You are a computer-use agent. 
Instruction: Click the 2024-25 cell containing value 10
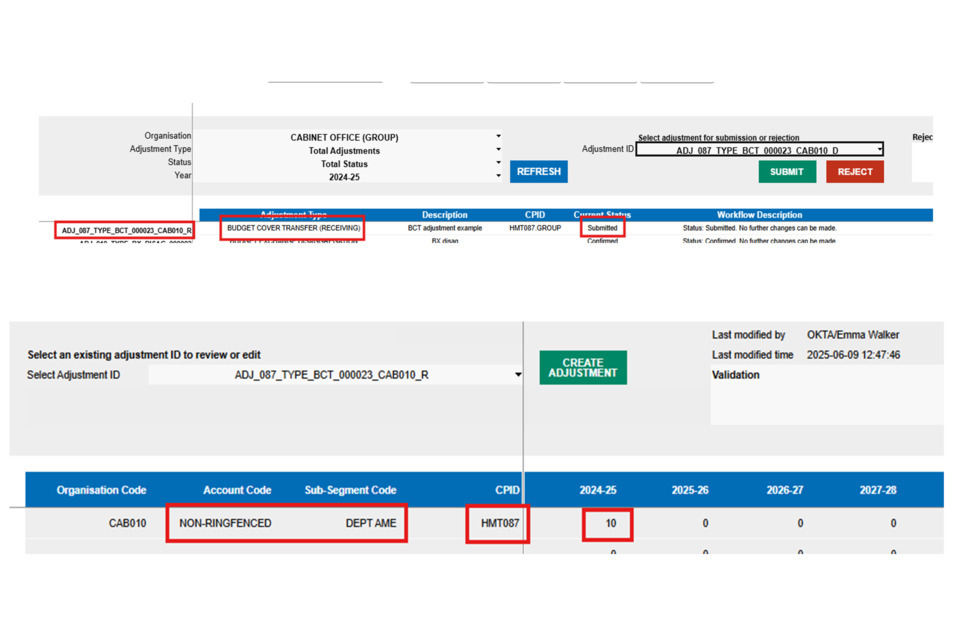pyautogui.click(x=609, y=523)
